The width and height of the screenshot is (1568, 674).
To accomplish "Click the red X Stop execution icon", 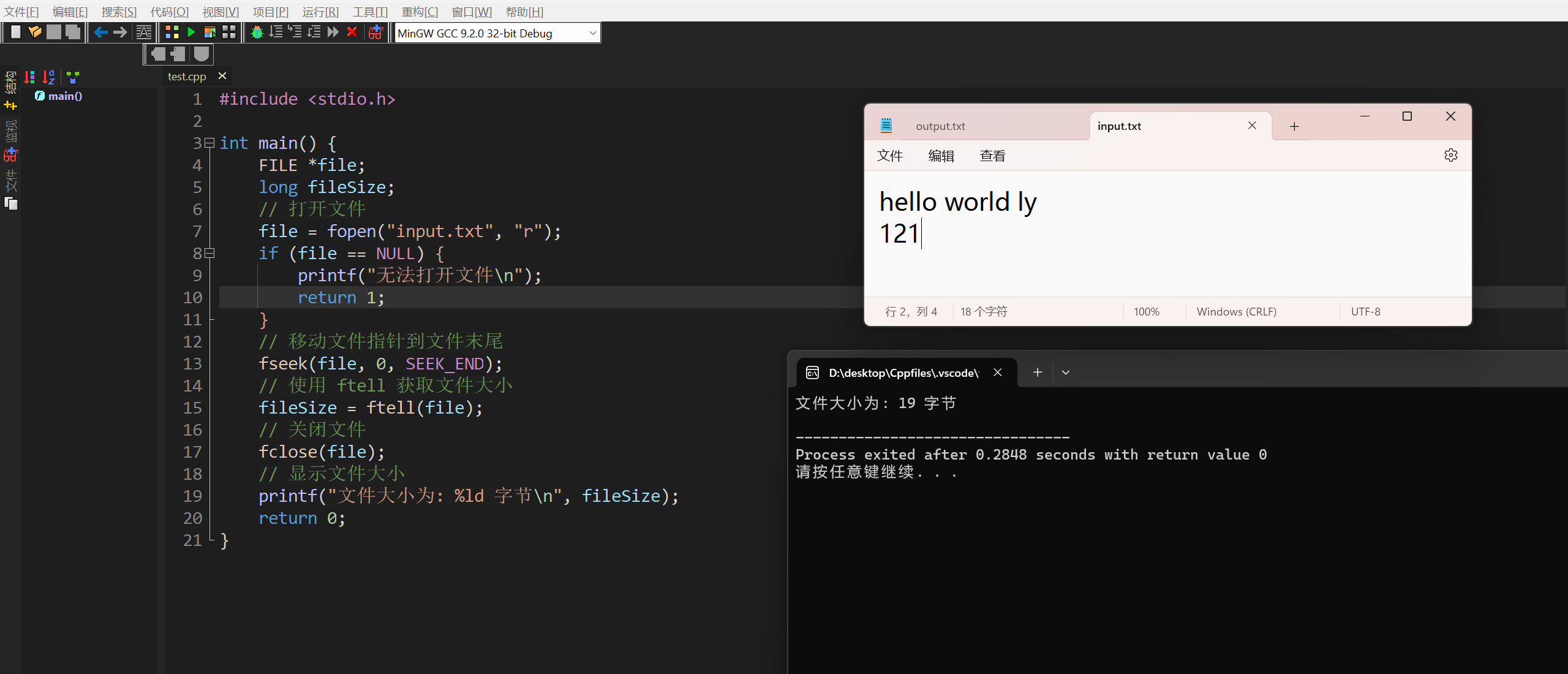I will (x=352, y=32).
